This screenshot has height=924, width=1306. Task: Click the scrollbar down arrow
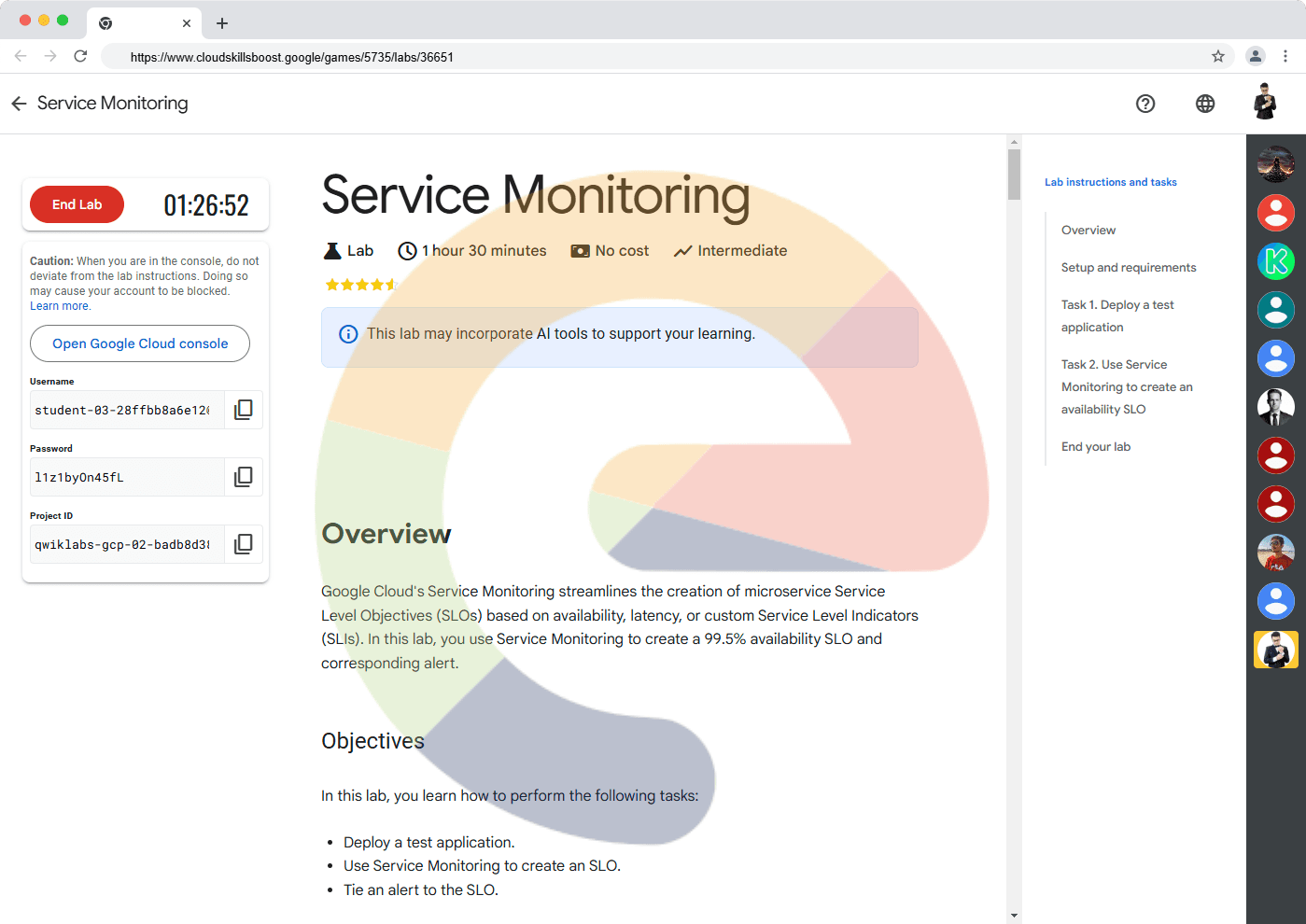tap(1014, 916)
